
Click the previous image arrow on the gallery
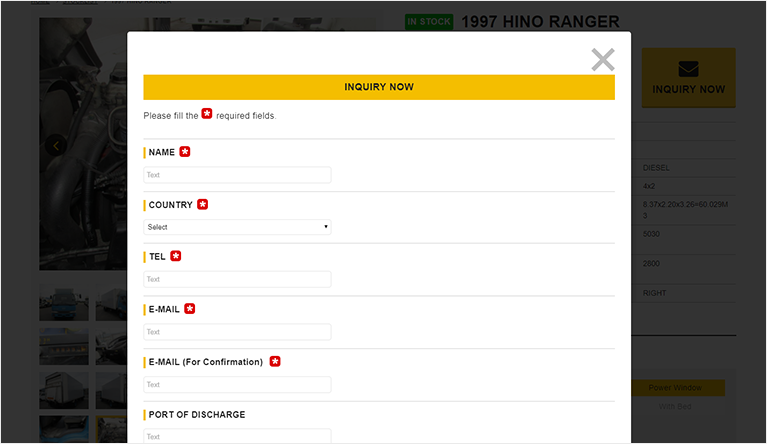(56, 145)
